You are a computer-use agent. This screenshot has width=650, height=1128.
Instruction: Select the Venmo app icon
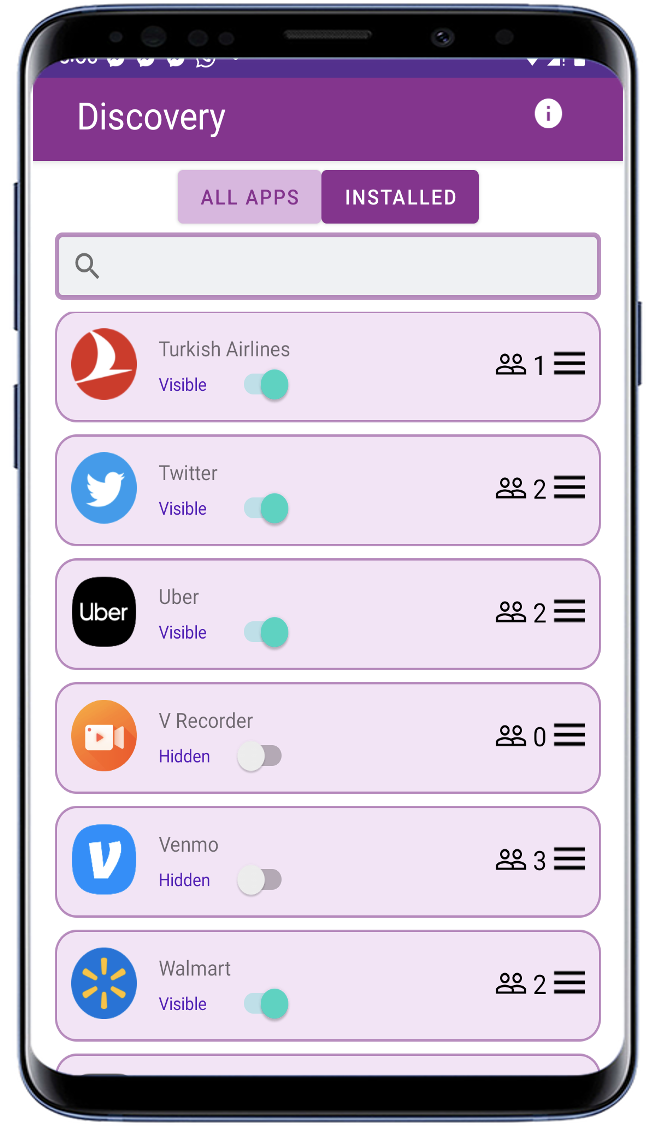[x=104, y=859]
